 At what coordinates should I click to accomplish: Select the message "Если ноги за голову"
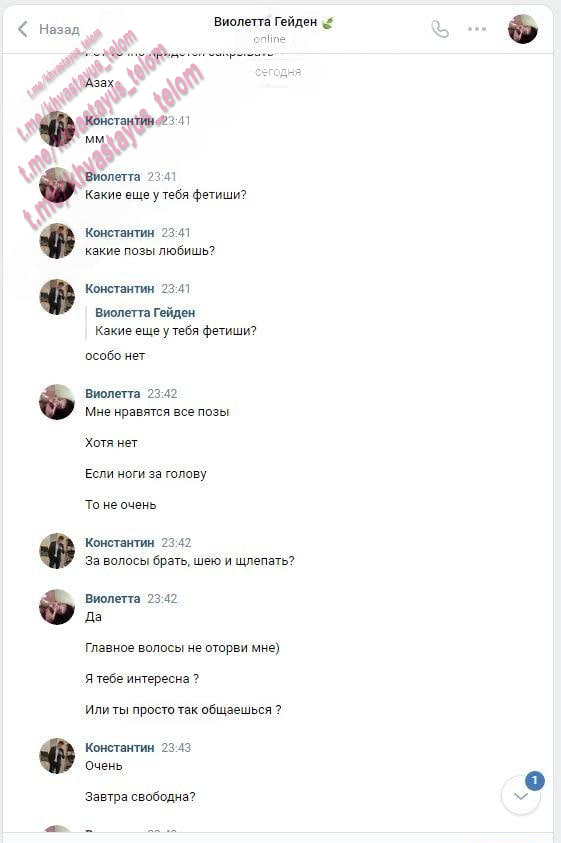146,474
